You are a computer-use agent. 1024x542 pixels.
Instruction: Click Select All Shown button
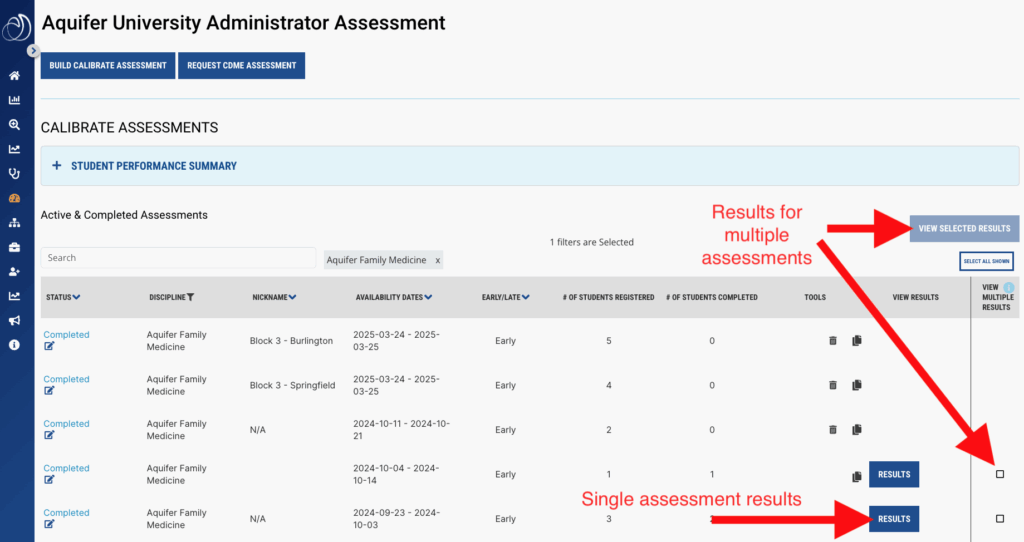point(986,261)
